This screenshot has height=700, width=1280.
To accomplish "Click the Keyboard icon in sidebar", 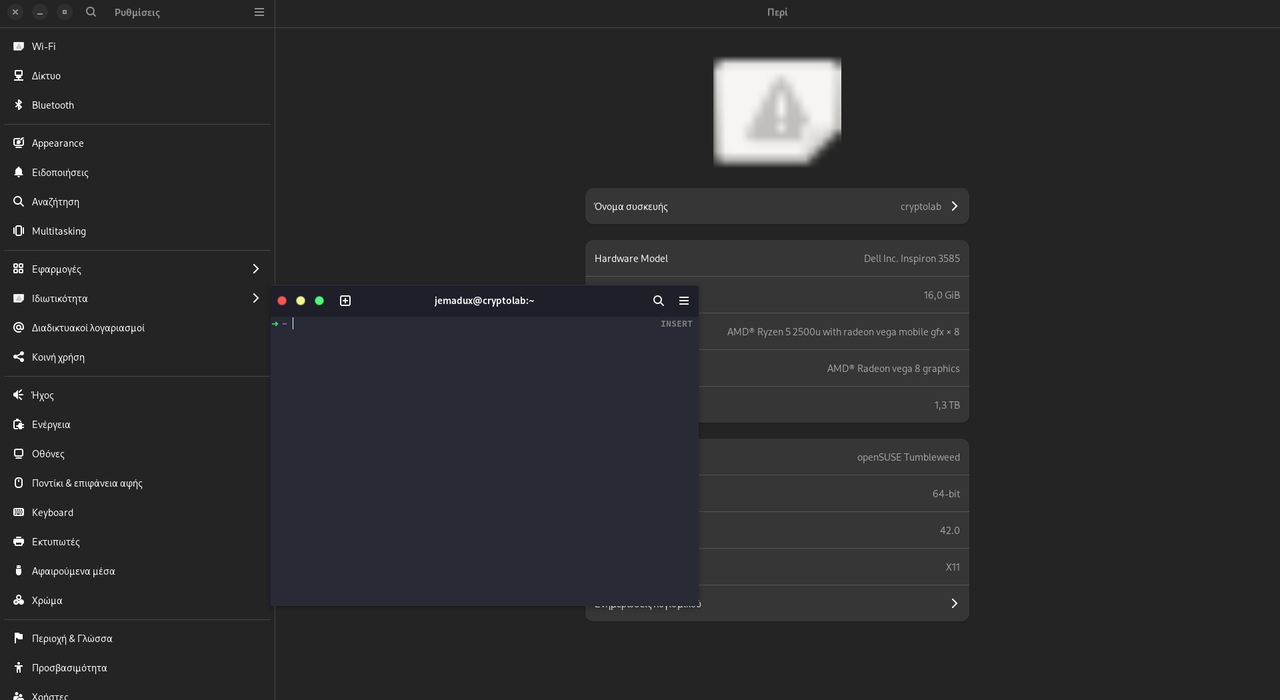I will point(18,512).
